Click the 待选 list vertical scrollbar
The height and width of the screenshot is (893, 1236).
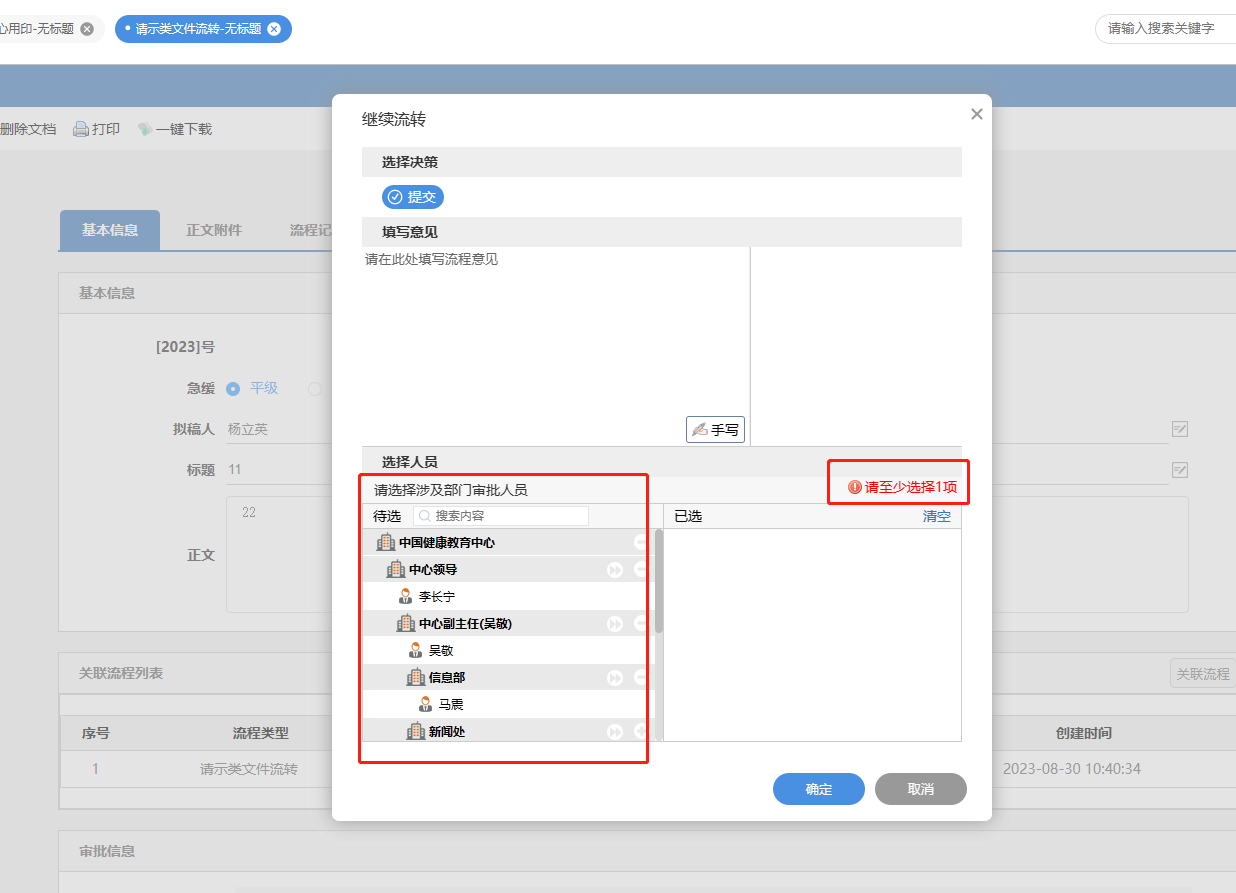(659, 582)
